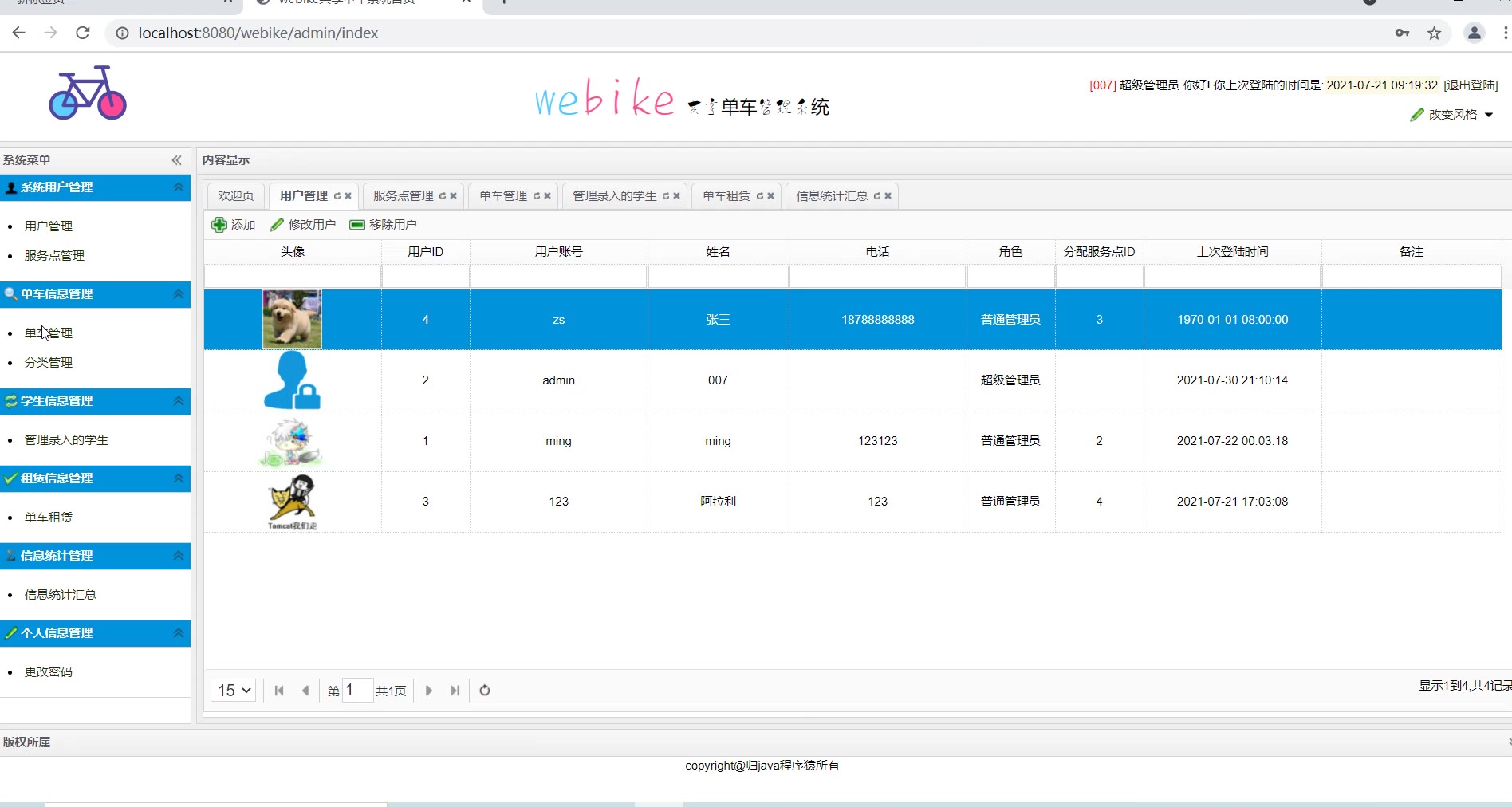Click 修改用户 to edit the user
Screen dimensions: 1512x807
point(303,225)
